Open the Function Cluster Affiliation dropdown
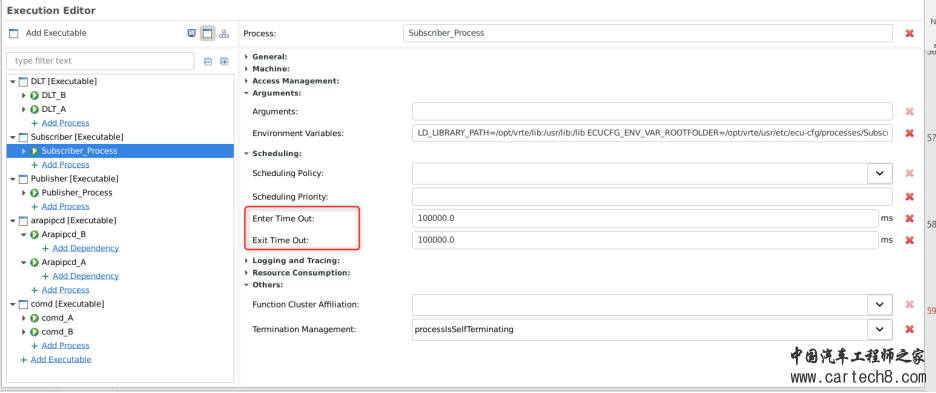Viewport: 936px width, 393px height. [x=879, y=305]
